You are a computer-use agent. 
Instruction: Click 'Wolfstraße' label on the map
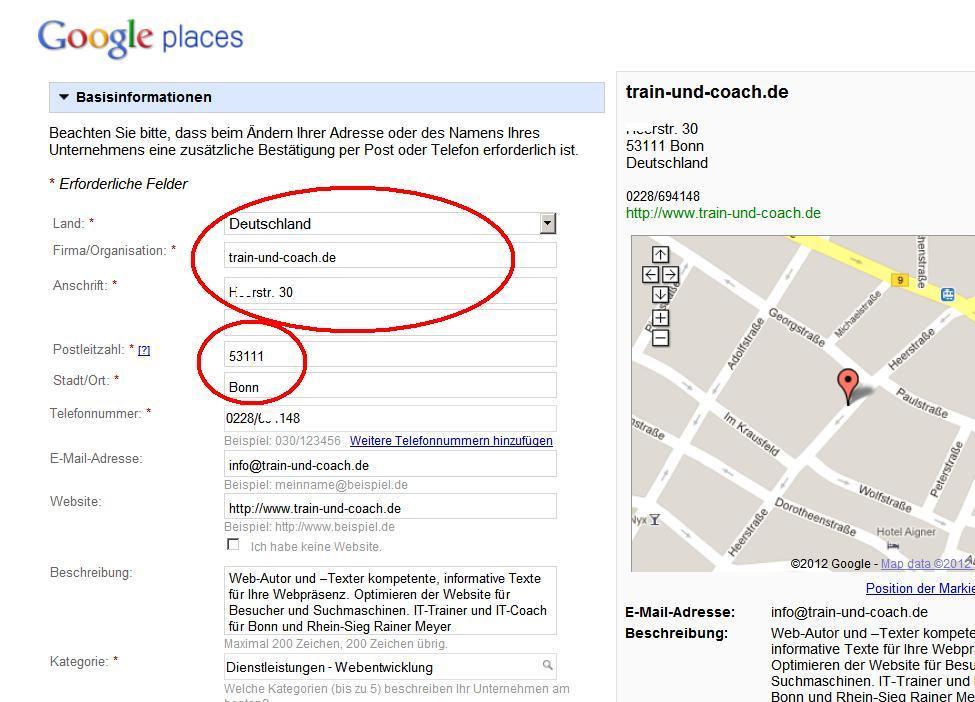click(885, 499)
